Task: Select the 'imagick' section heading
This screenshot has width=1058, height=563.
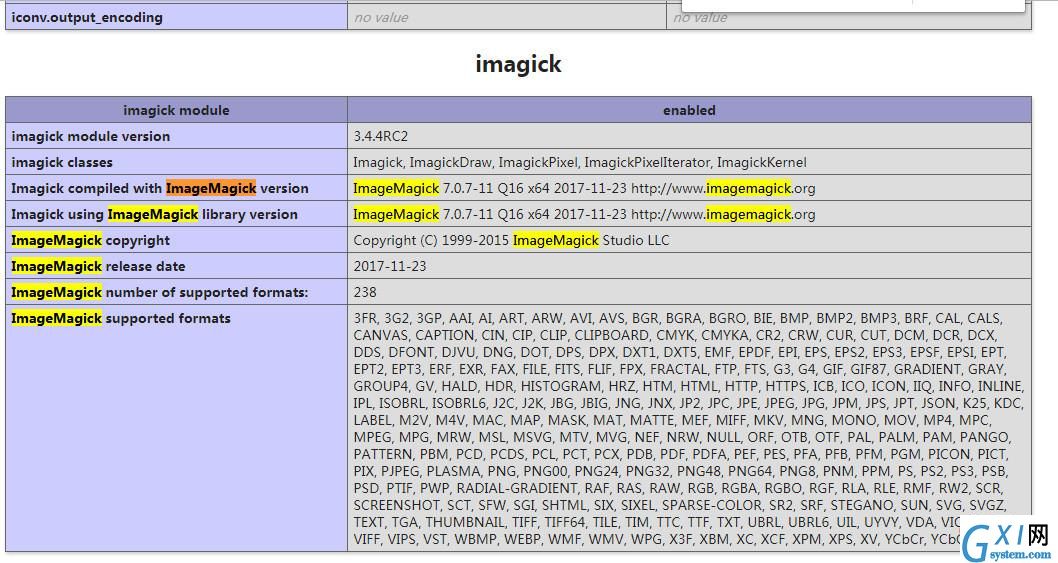Action: pos(518,64)
